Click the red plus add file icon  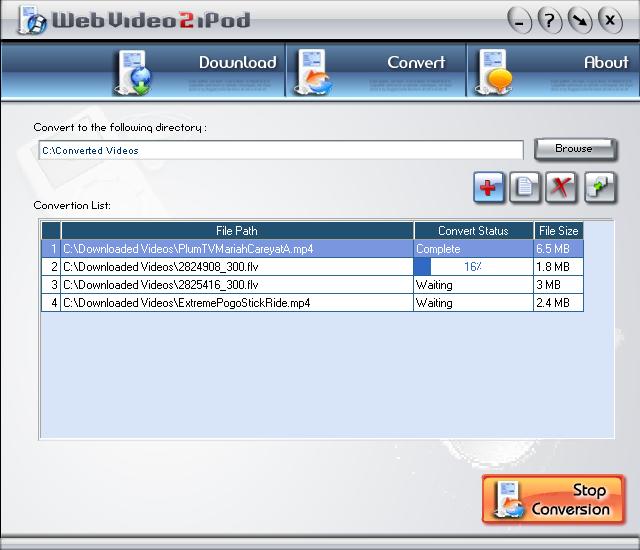tap(488, 188)
